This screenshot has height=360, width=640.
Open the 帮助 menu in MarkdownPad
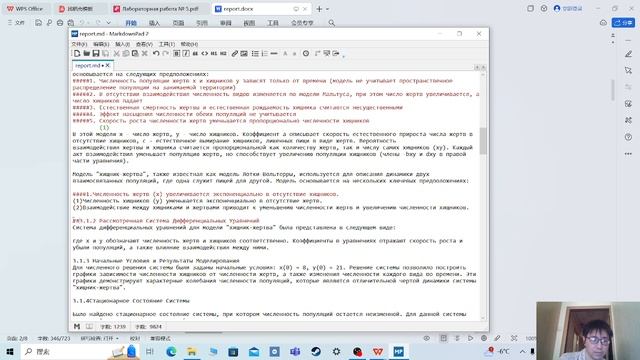point(189,44)
